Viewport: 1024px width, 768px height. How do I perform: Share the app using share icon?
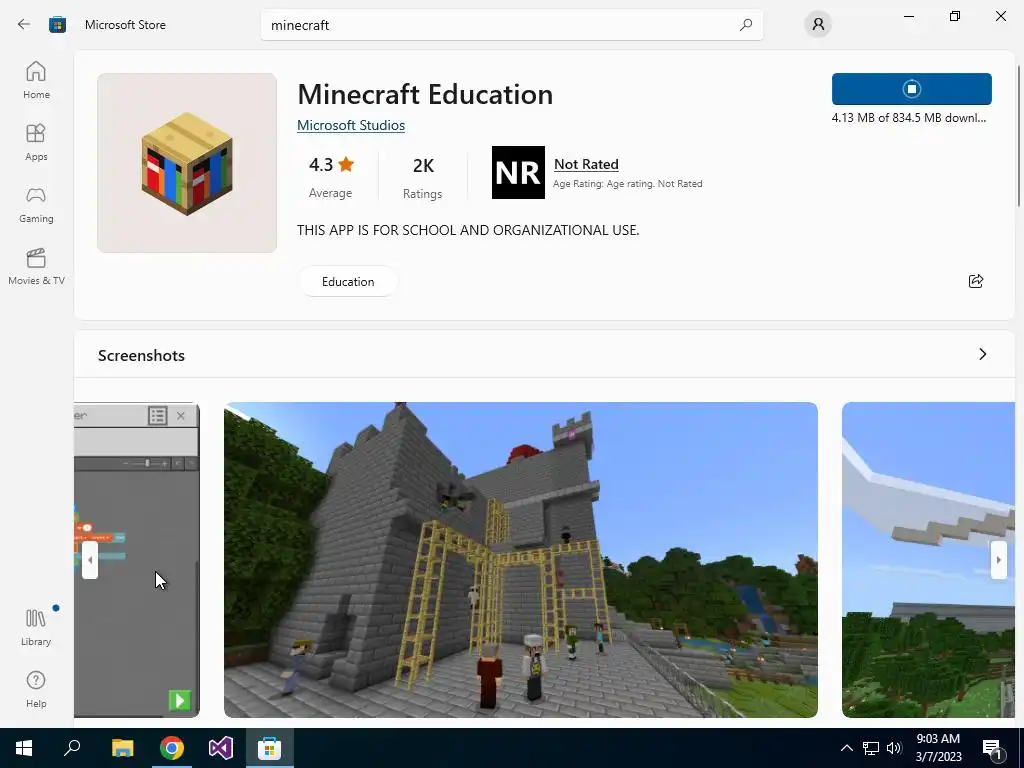pos(976,281)
